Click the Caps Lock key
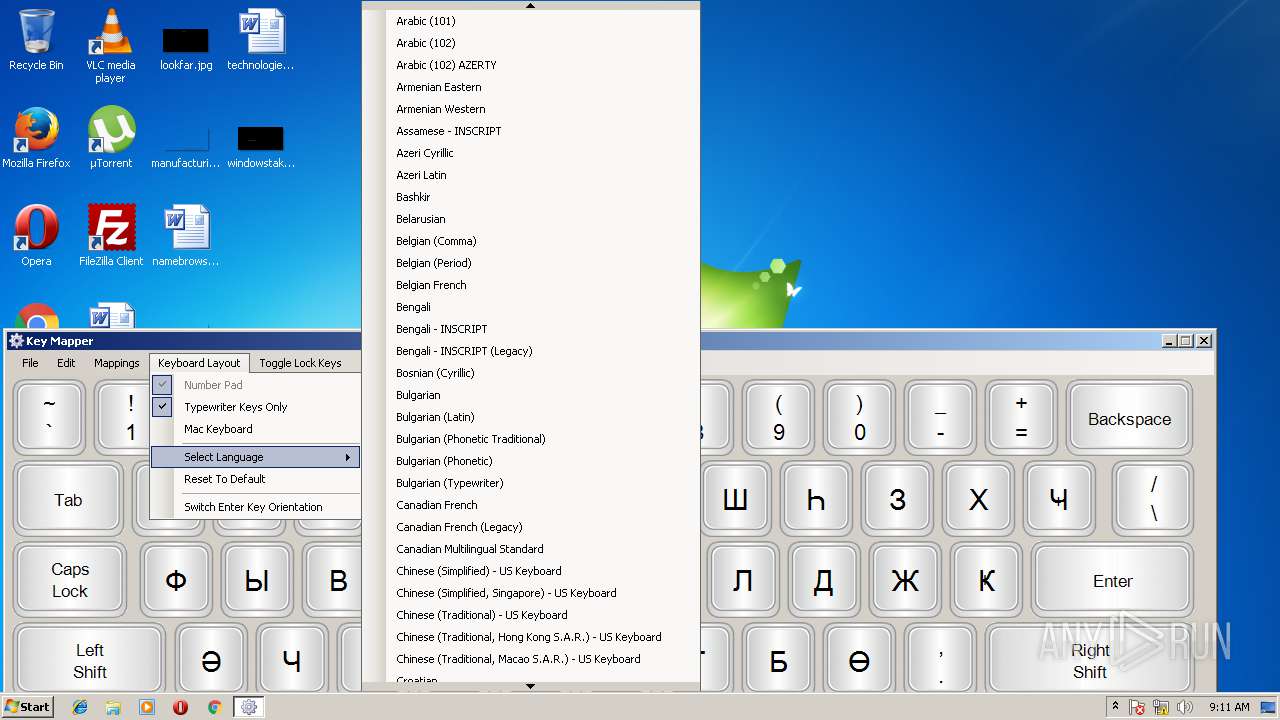 pyautogui.click(x=70, y=580)
